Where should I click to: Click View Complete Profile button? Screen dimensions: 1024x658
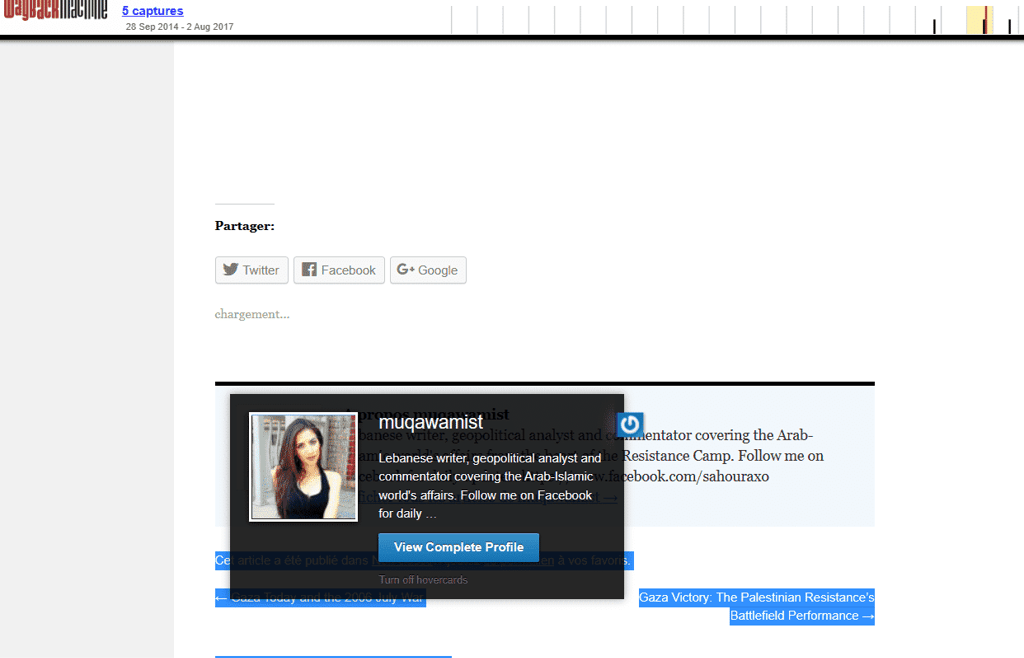point(458,547)
